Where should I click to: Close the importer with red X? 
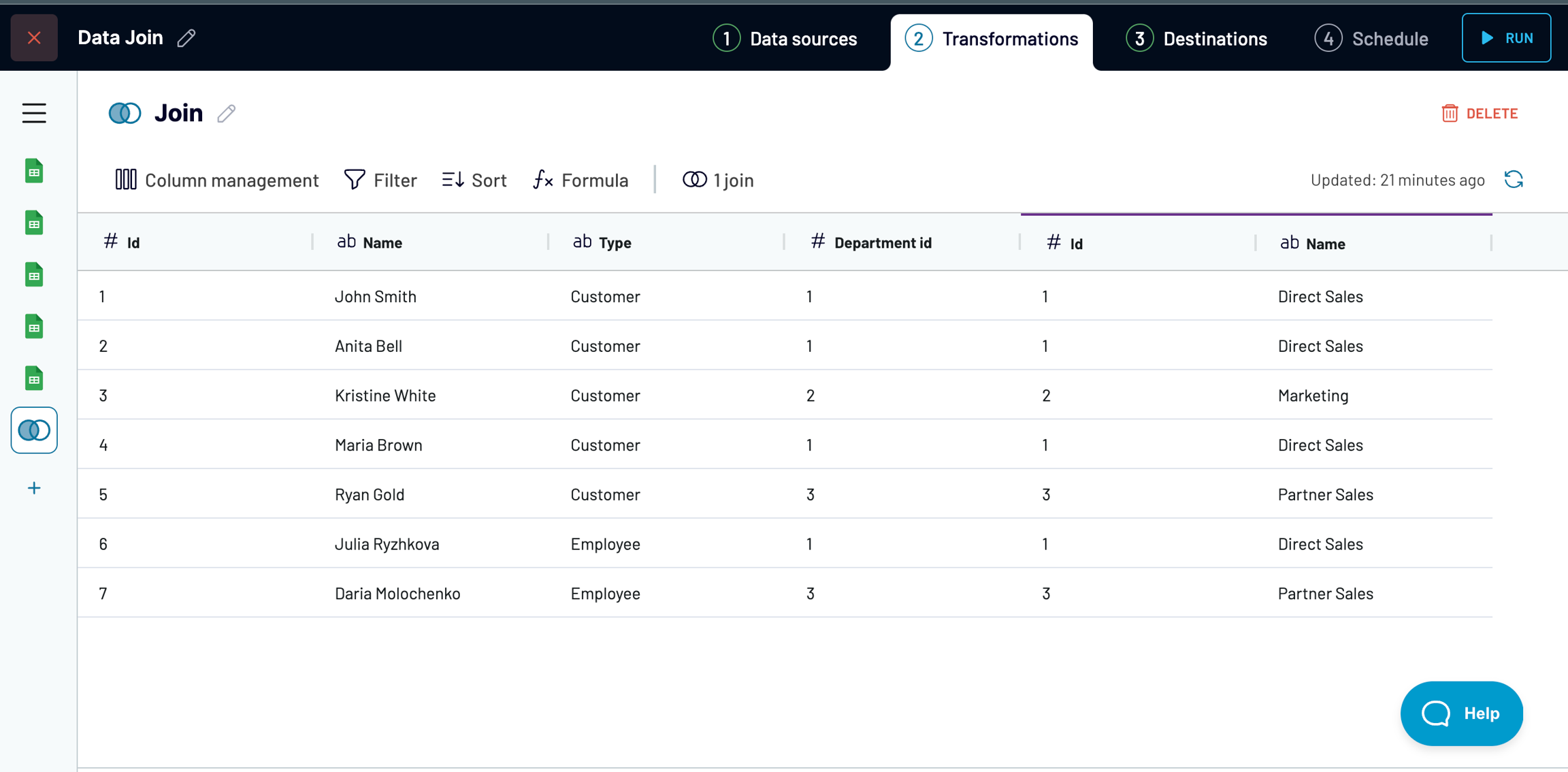34,37
